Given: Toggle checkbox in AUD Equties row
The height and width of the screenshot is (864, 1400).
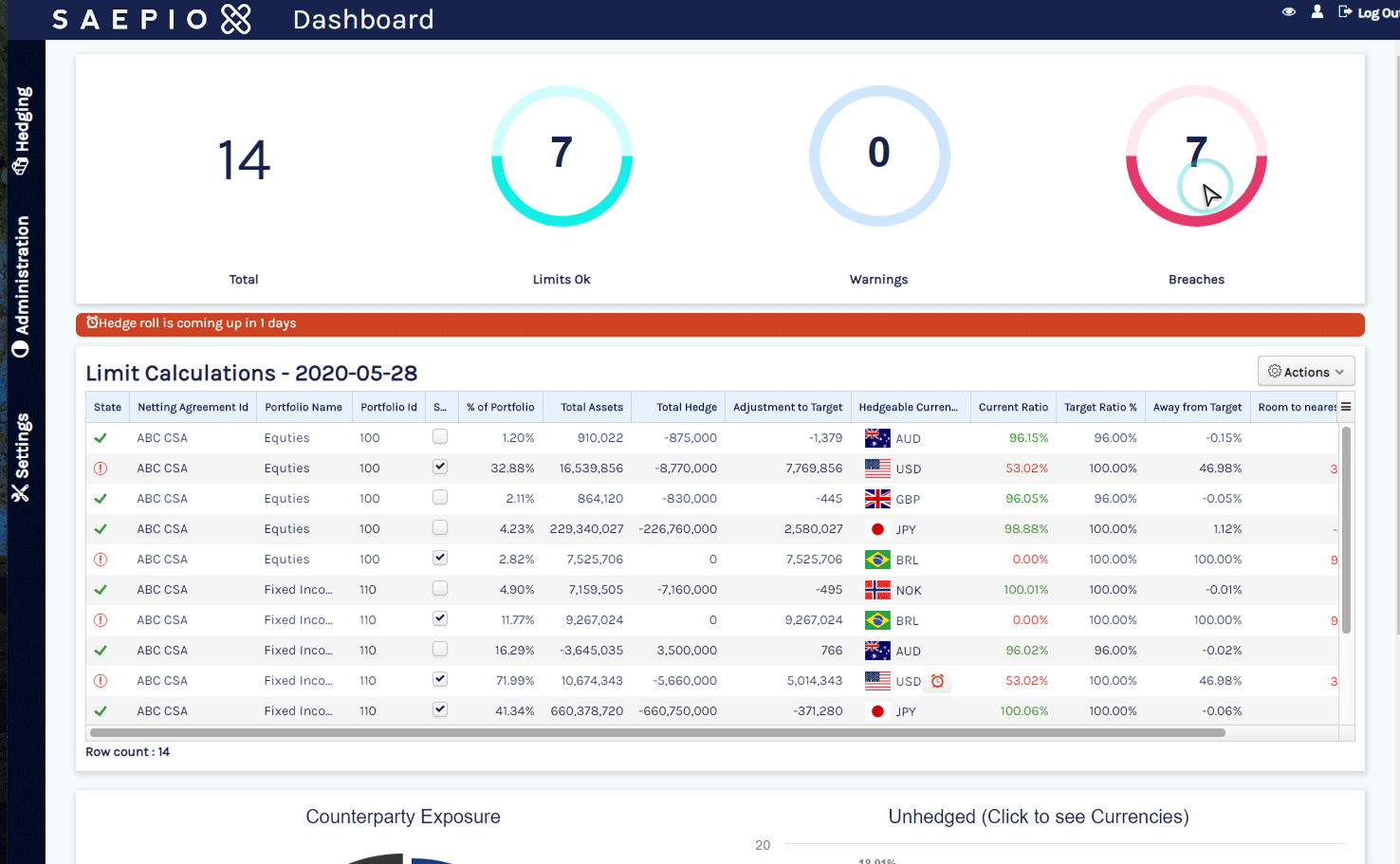Looking at the screenshot, I should point(440,436).
